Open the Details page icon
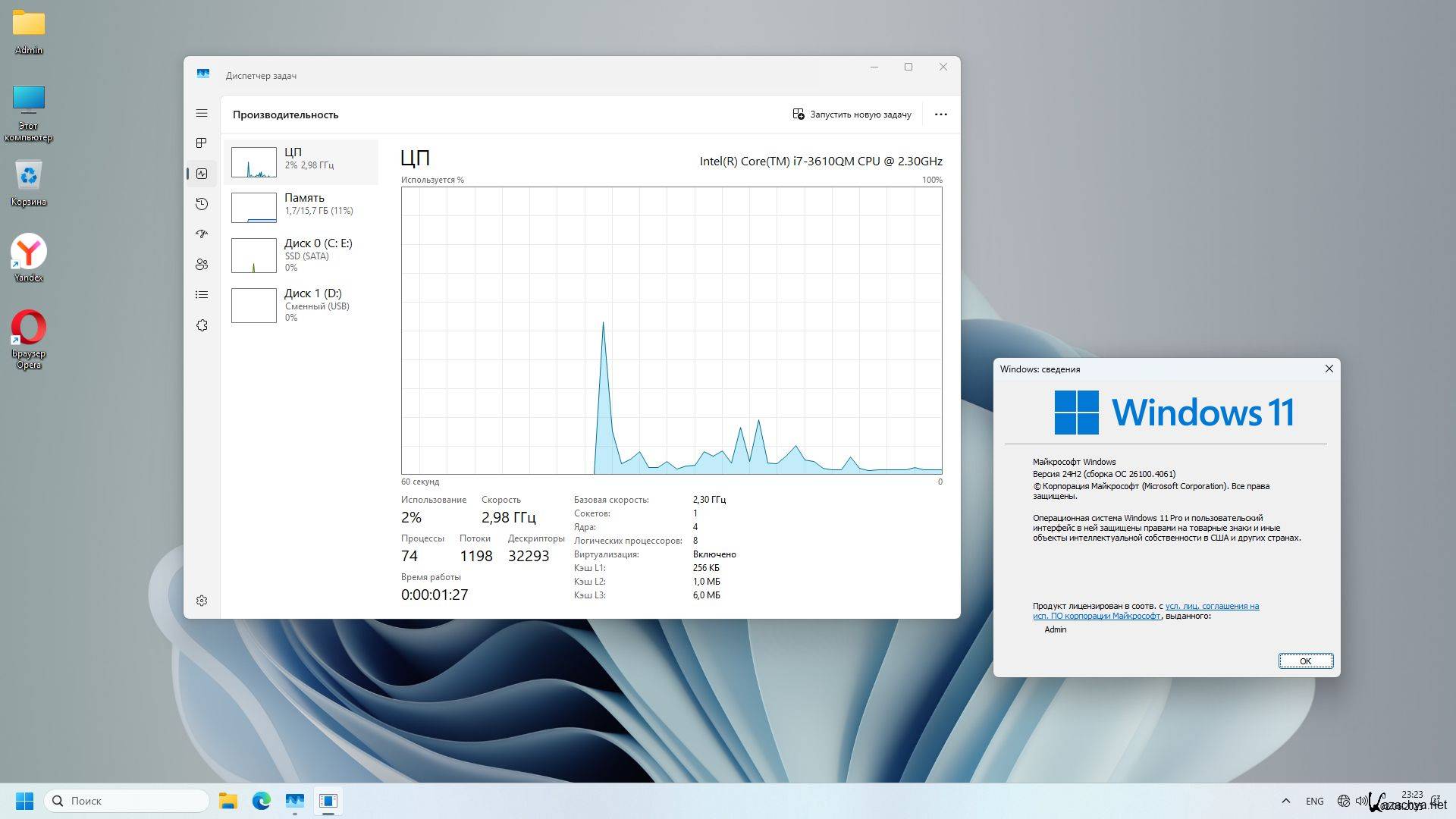 [202, 295]
